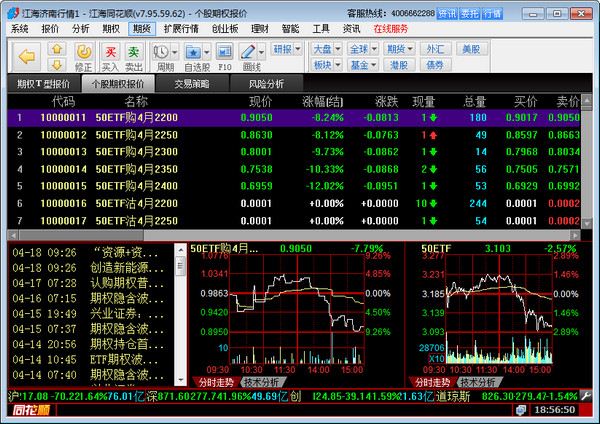
Task: Switch to the 交易策略 tab
Action: coord(192,84)
